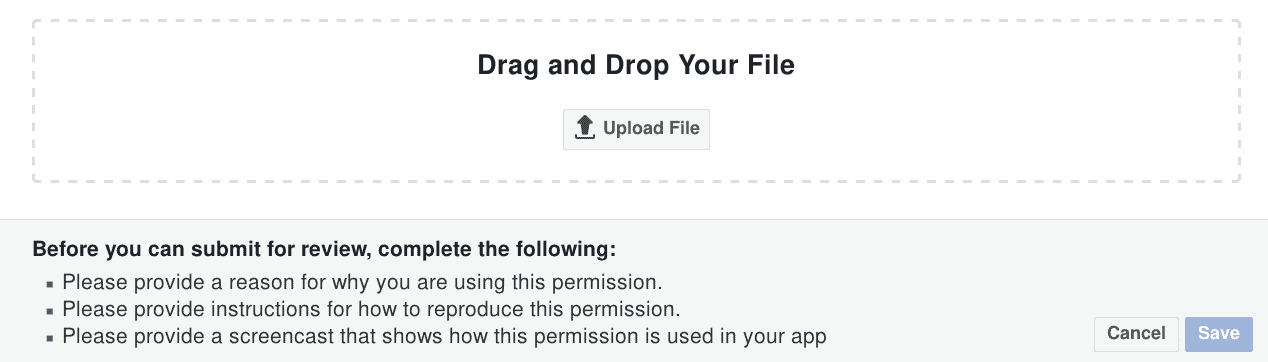This screenshot has width=1268, height=362.
Task: Click bullet marker beside the screencast requirement
Action: (50, 338)
